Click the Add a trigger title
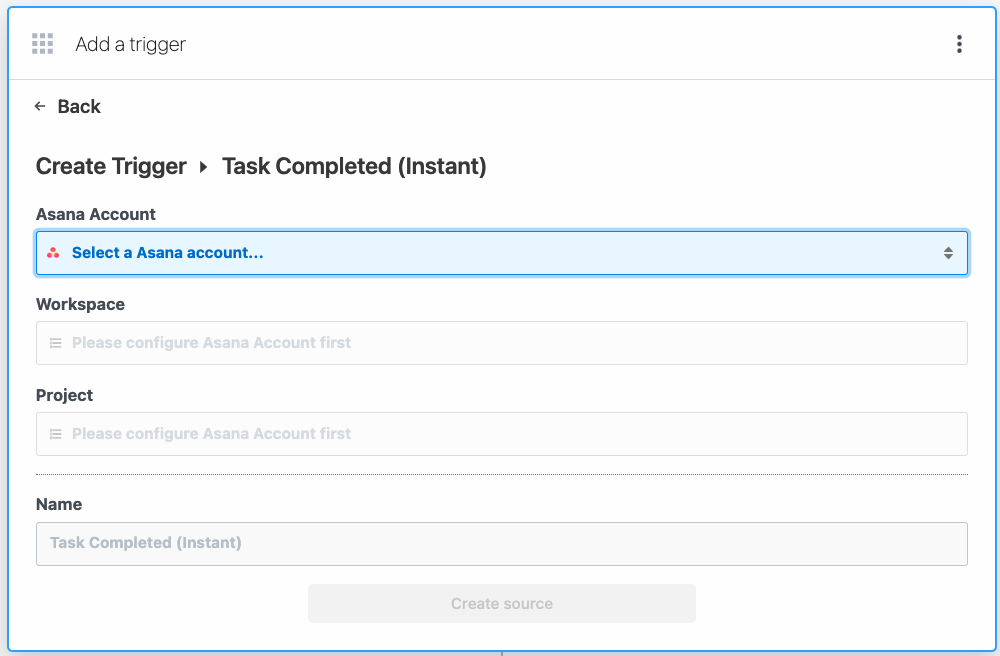Image resolution: width=1000 pixels, height=656 pixels. pos(131,44)
